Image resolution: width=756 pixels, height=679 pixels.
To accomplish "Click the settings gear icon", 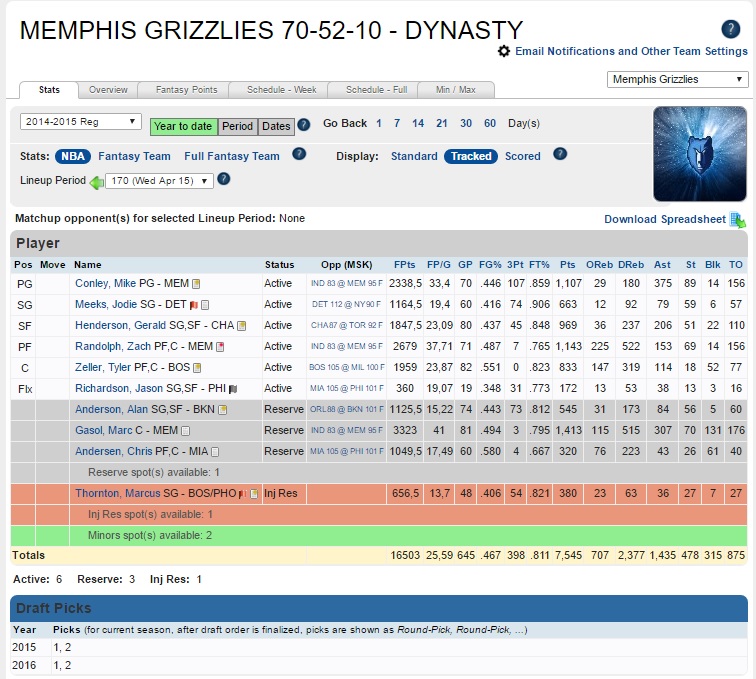I will point(504,51).
